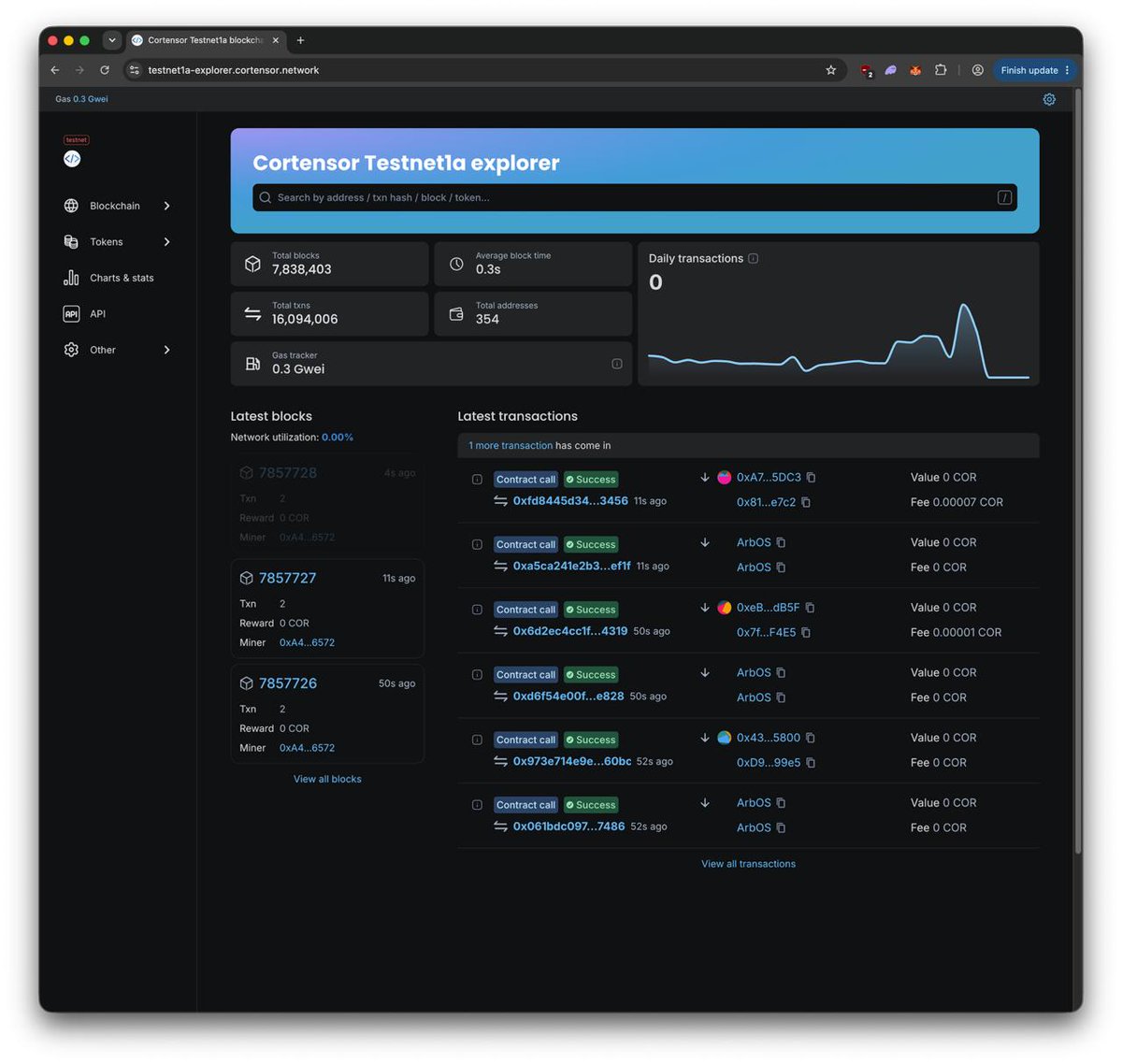Open transaction 0x973e714e9e...60bc

572,761
